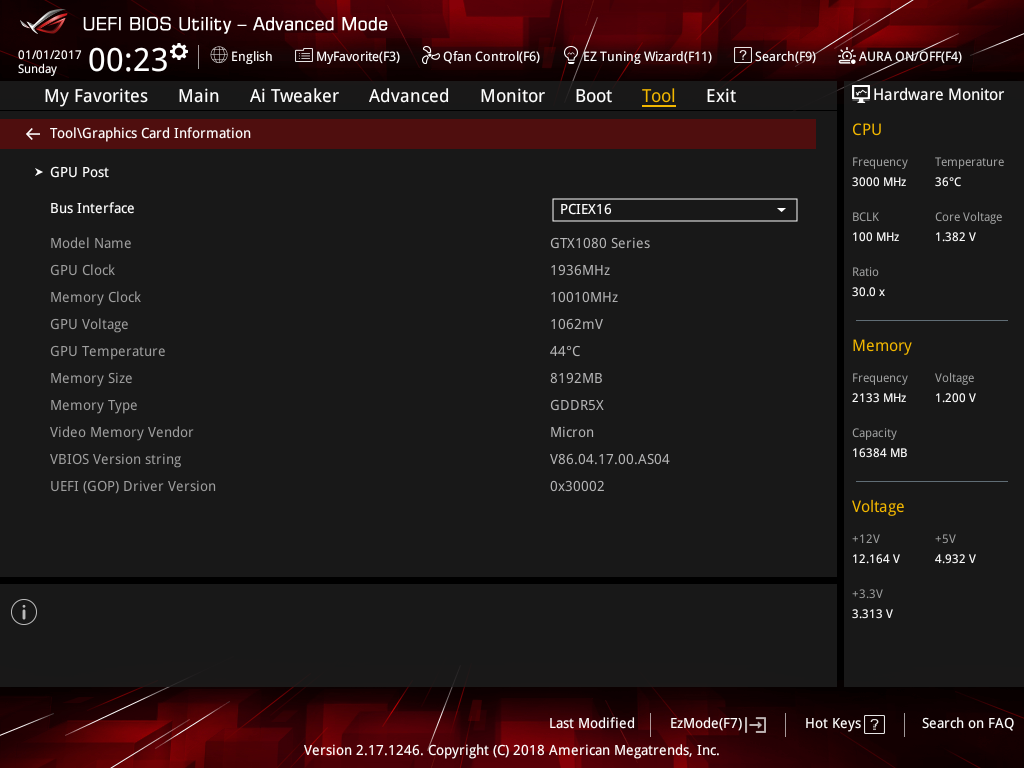Click the VBIOS version V86.04.17.00.AS04
Viewport: 1024px width, 768px height.
610,459
